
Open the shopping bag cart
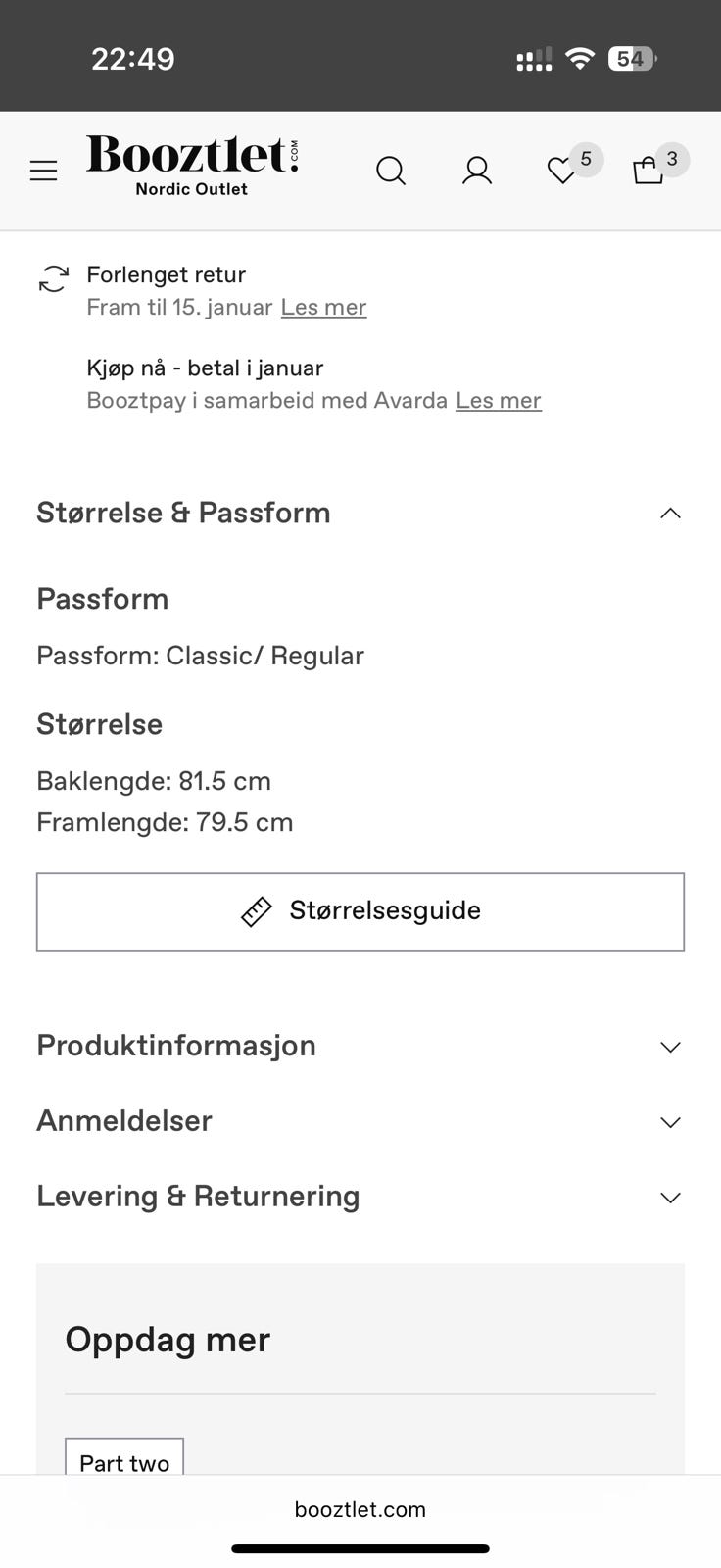click(648, 171)
